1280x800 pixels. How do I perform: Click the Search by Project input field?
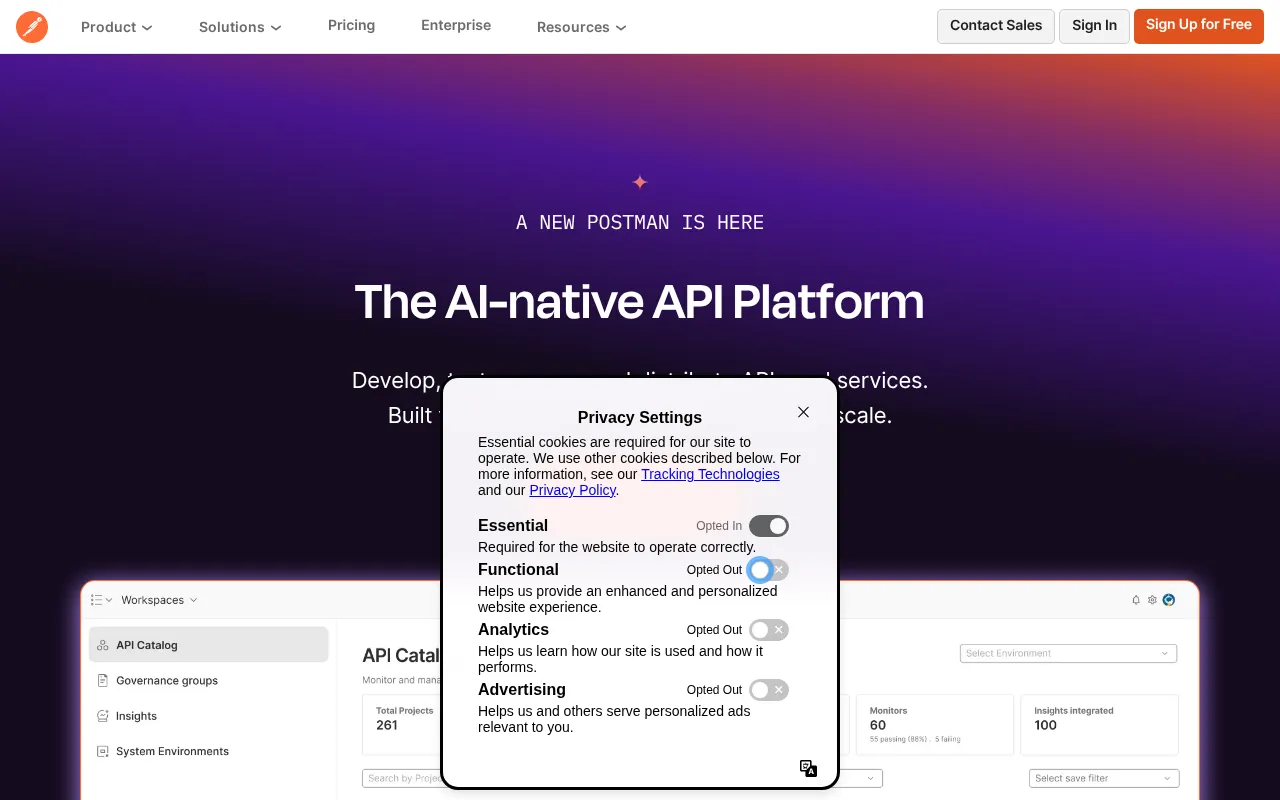coord(402,778)
